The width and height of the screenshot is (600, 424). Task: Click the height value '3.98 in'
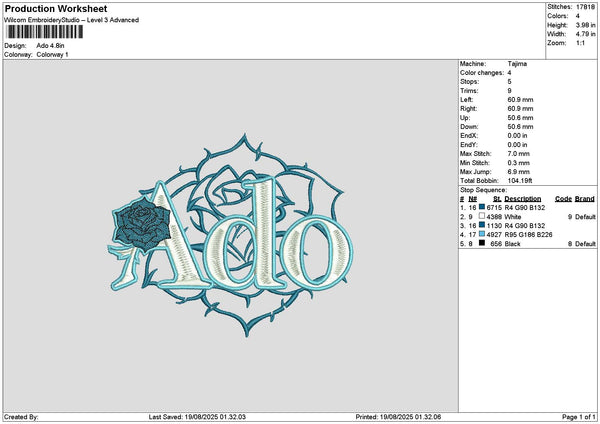tap(585, 25)
